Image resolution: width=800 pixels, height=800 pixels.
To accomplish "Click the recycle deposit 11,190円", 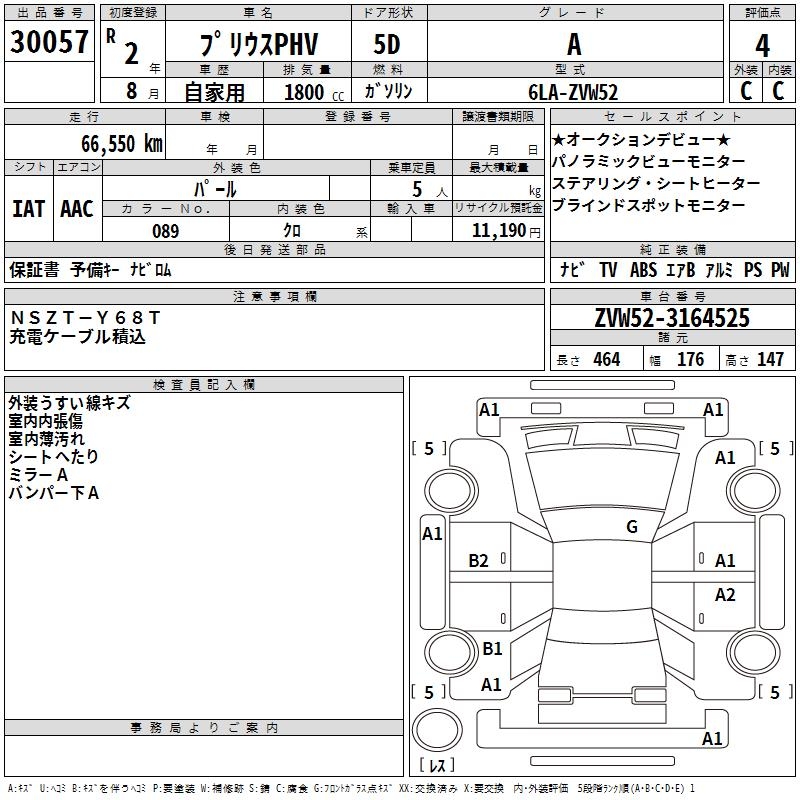I will click(506, 231).
